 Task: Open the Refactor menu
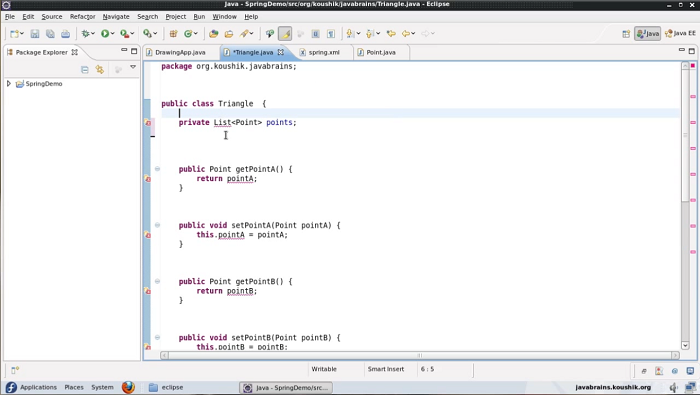[x=83, y=17]
